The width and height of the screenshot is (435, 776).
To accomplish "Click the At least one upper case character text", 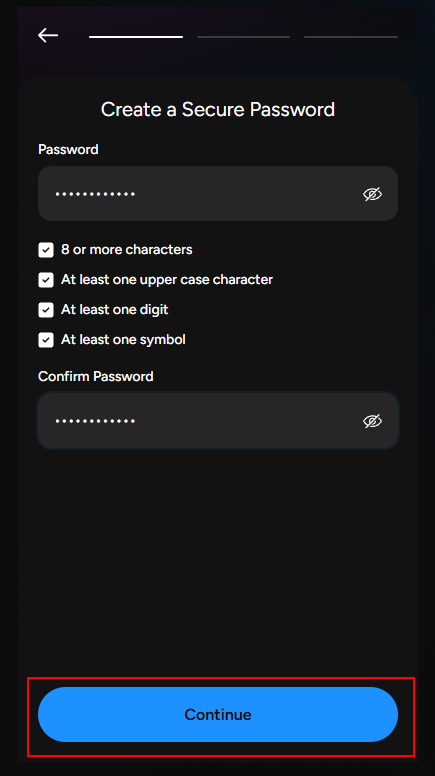I will [167, 280].
